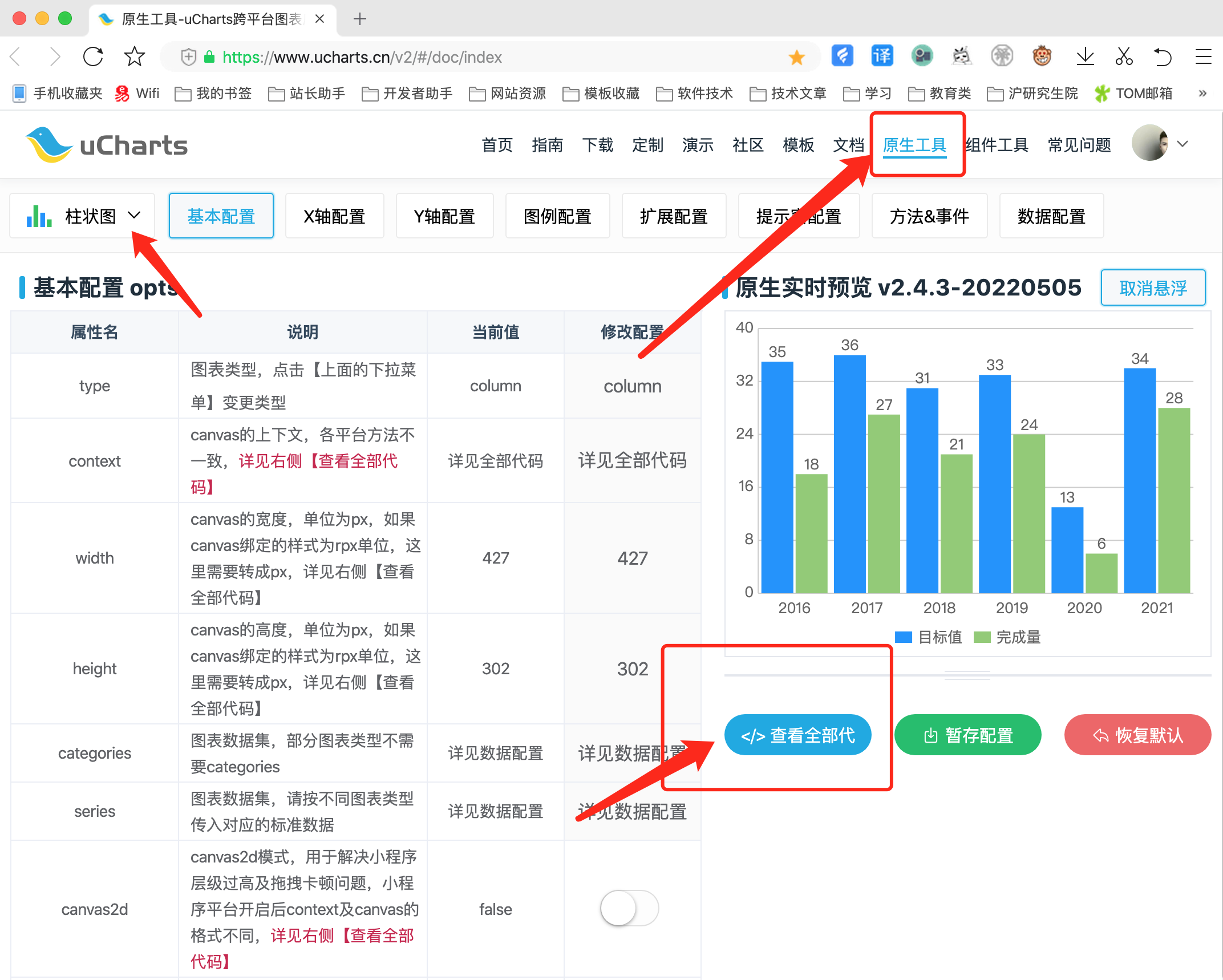
Task: Click the 2016 blue bar in chart
Action: coord(777,477)
